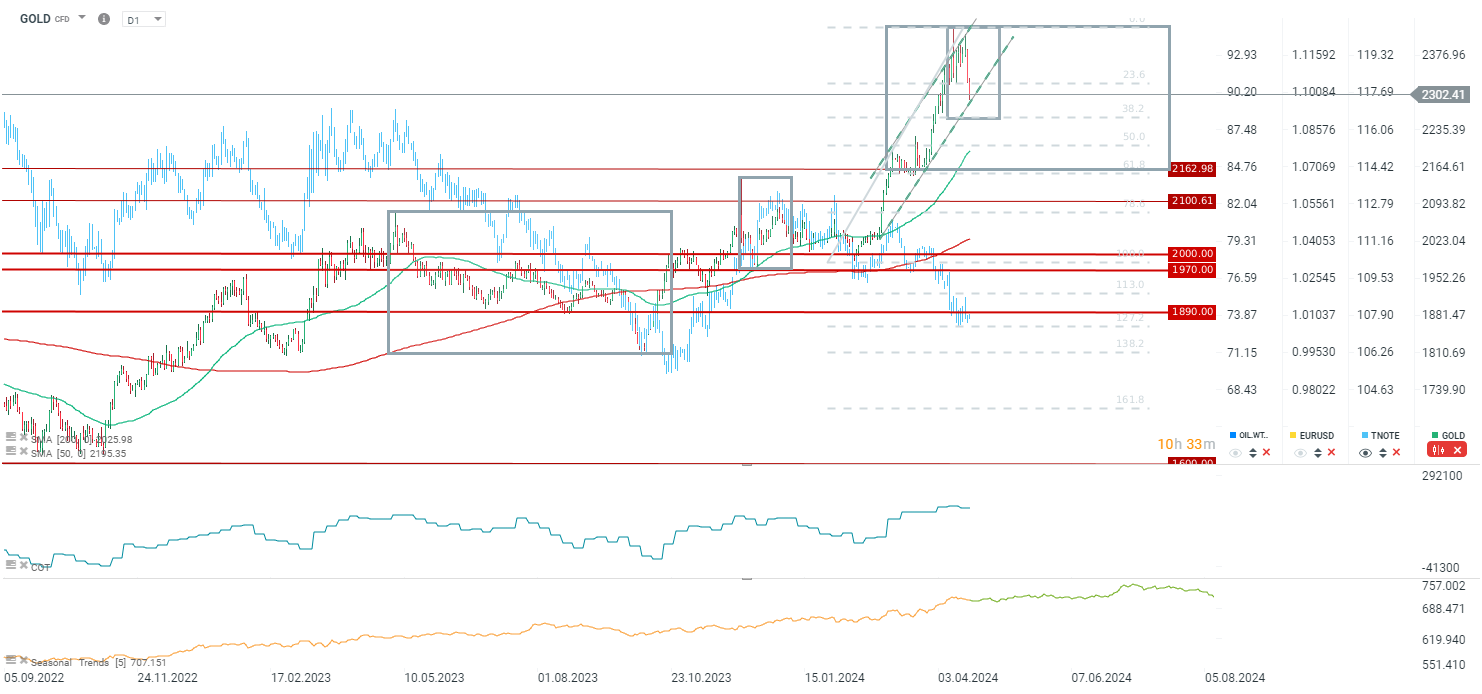Remove the SMA 200 indicator
Screen dimensions: 1482x694
pos(24,437)
